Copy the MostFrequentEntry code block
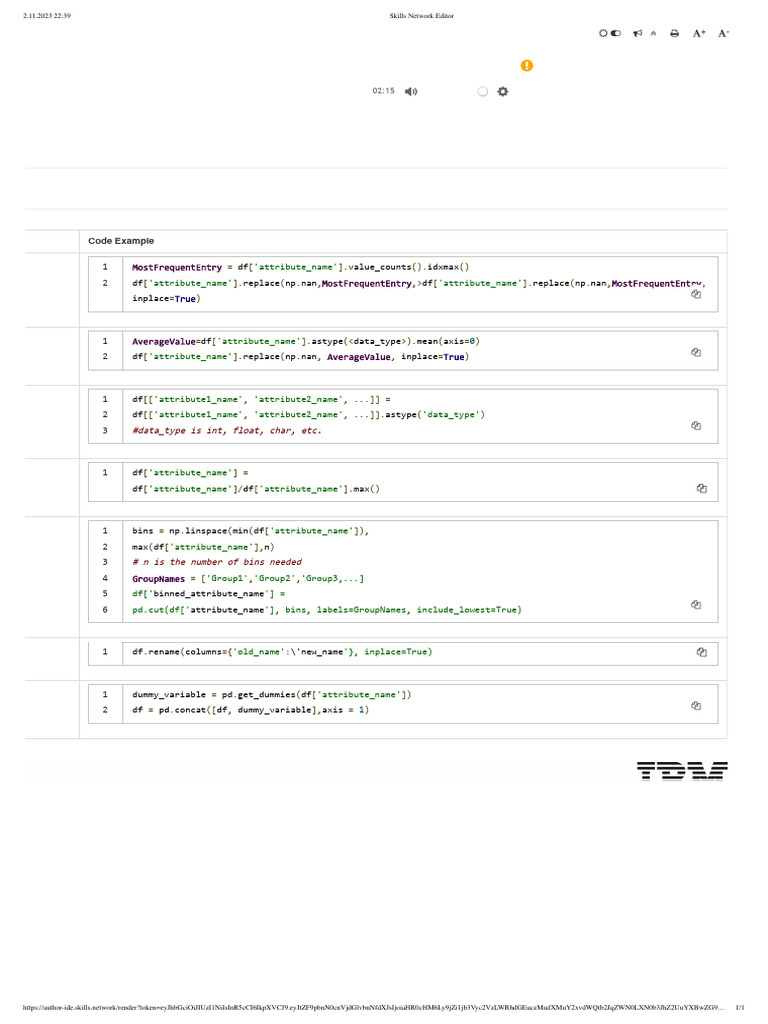The width and height of the screenshot is (768, 1024). point(695,294)
